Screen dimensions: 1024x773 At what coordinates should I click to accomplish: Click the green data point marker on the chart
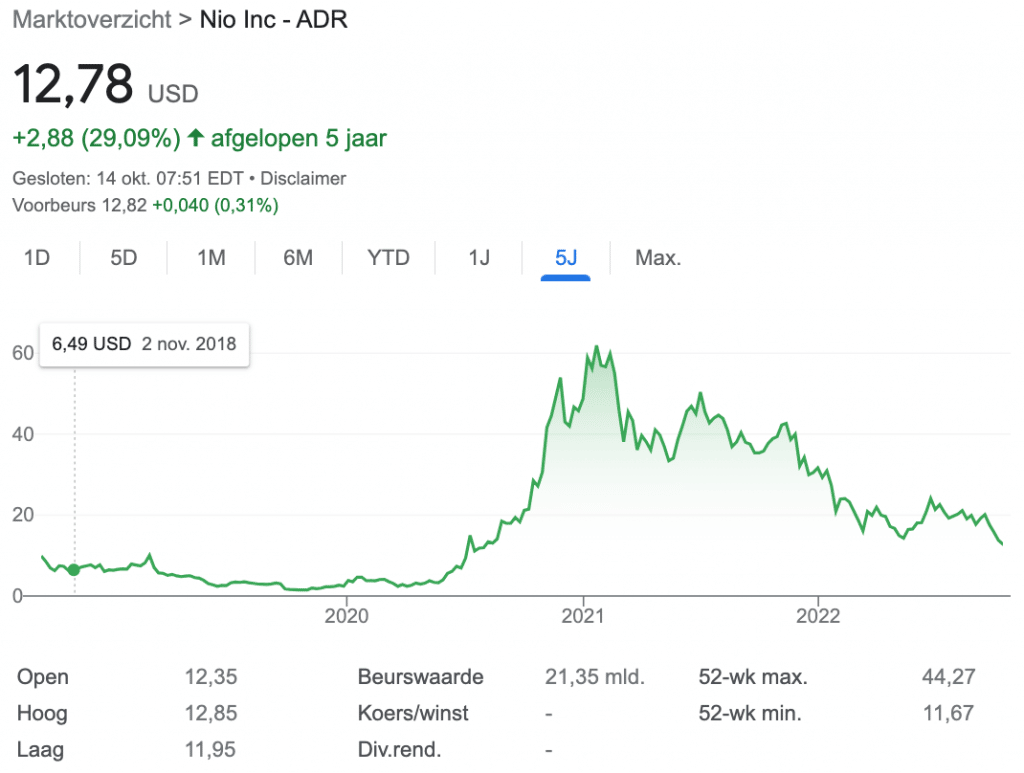click(x=73, y=570)
